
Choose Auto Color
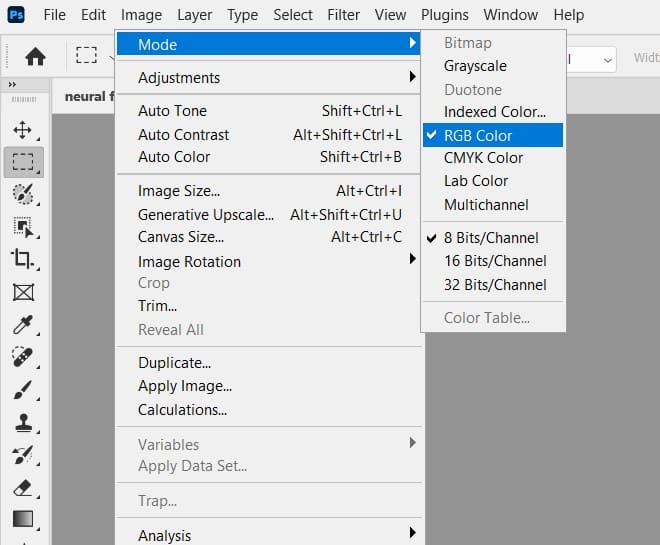click(x=269, y=157)
